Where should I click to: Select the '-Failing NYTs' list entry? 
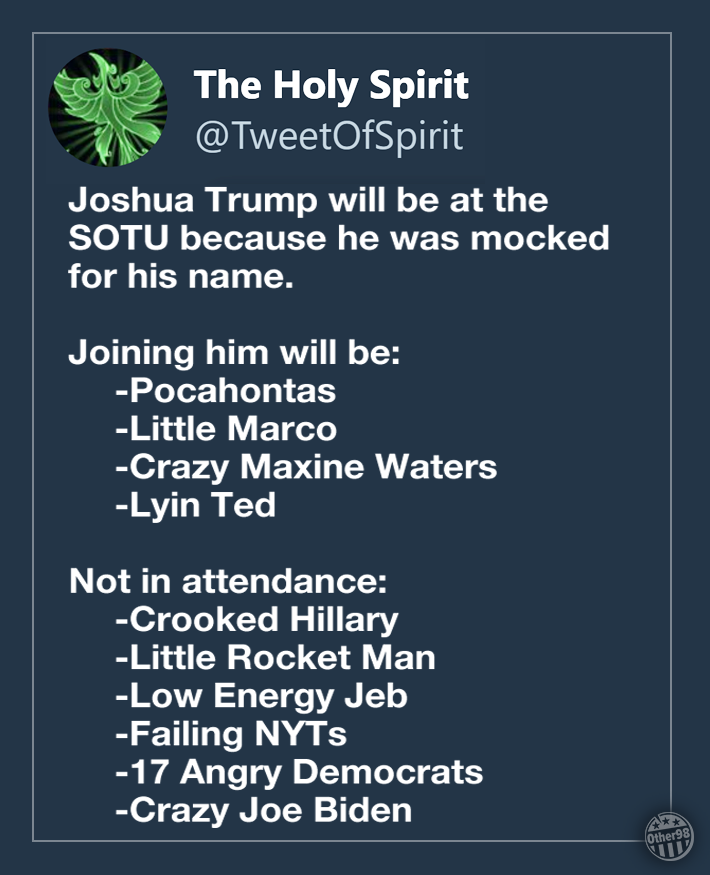[231, 734]
